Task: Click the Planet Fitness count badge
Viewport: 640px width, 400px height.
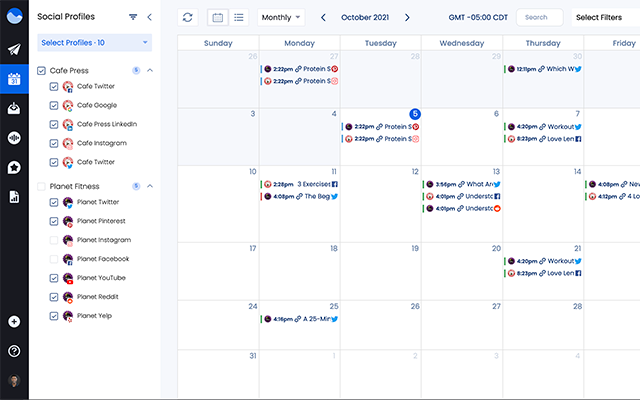Action: click(136, 186)
